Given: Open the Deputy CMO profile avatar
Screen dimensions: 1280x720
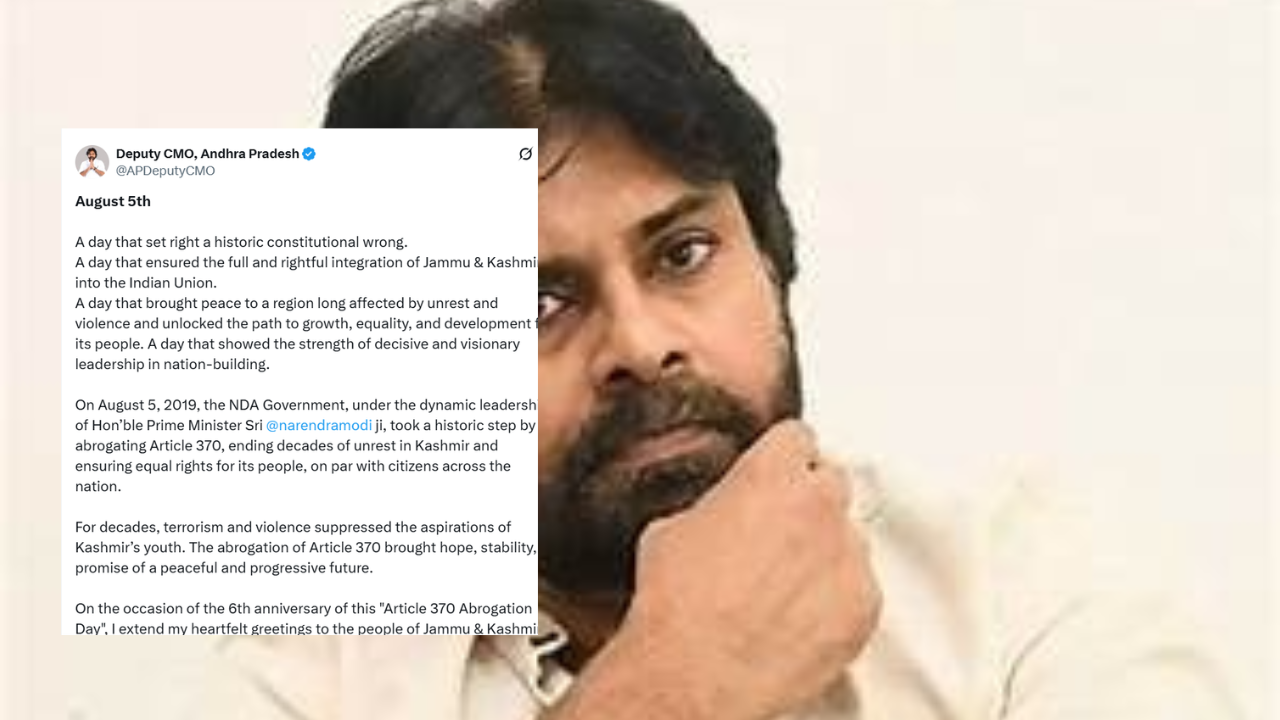Looking at the screenshot, I should [92, 161].
